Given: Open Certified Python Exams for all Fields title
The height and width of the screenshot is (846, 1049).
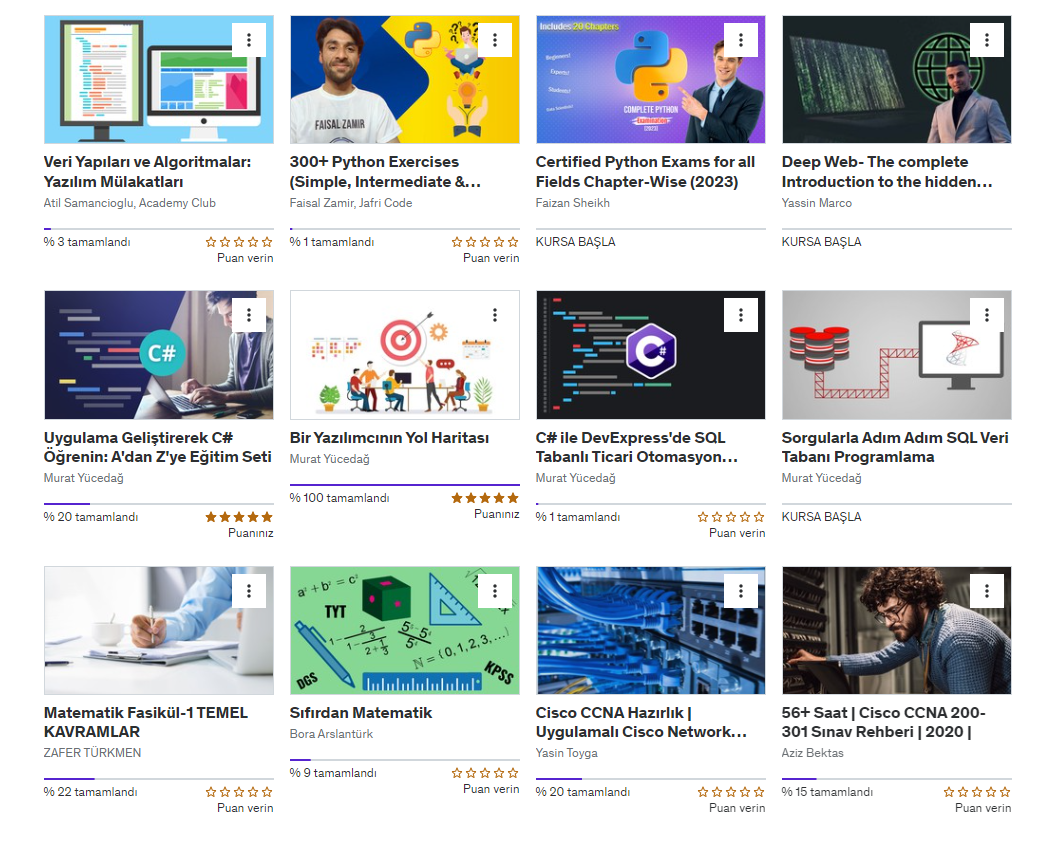Looking at the screenshot, I should pos(645,172).
